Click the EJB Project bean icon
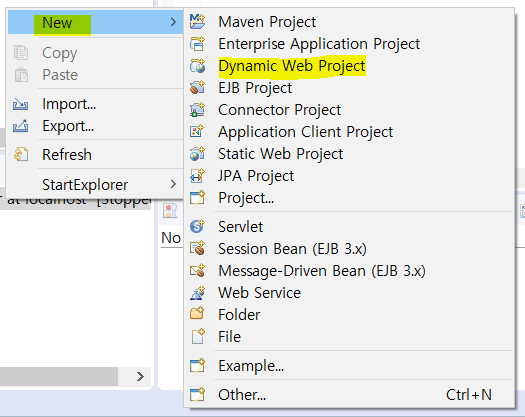 (x=197, y=88)
